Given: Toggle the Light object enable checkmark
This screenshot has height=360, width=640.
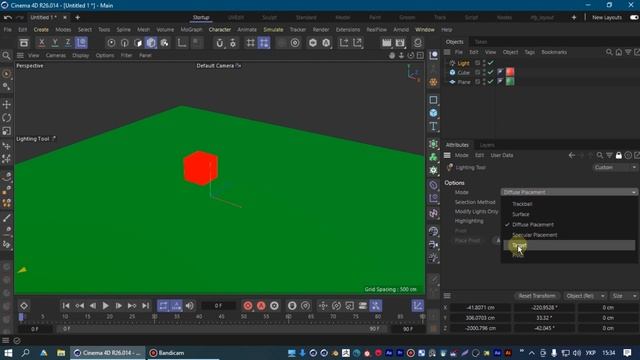Looking at the screenshot, I should click(491, 63).
